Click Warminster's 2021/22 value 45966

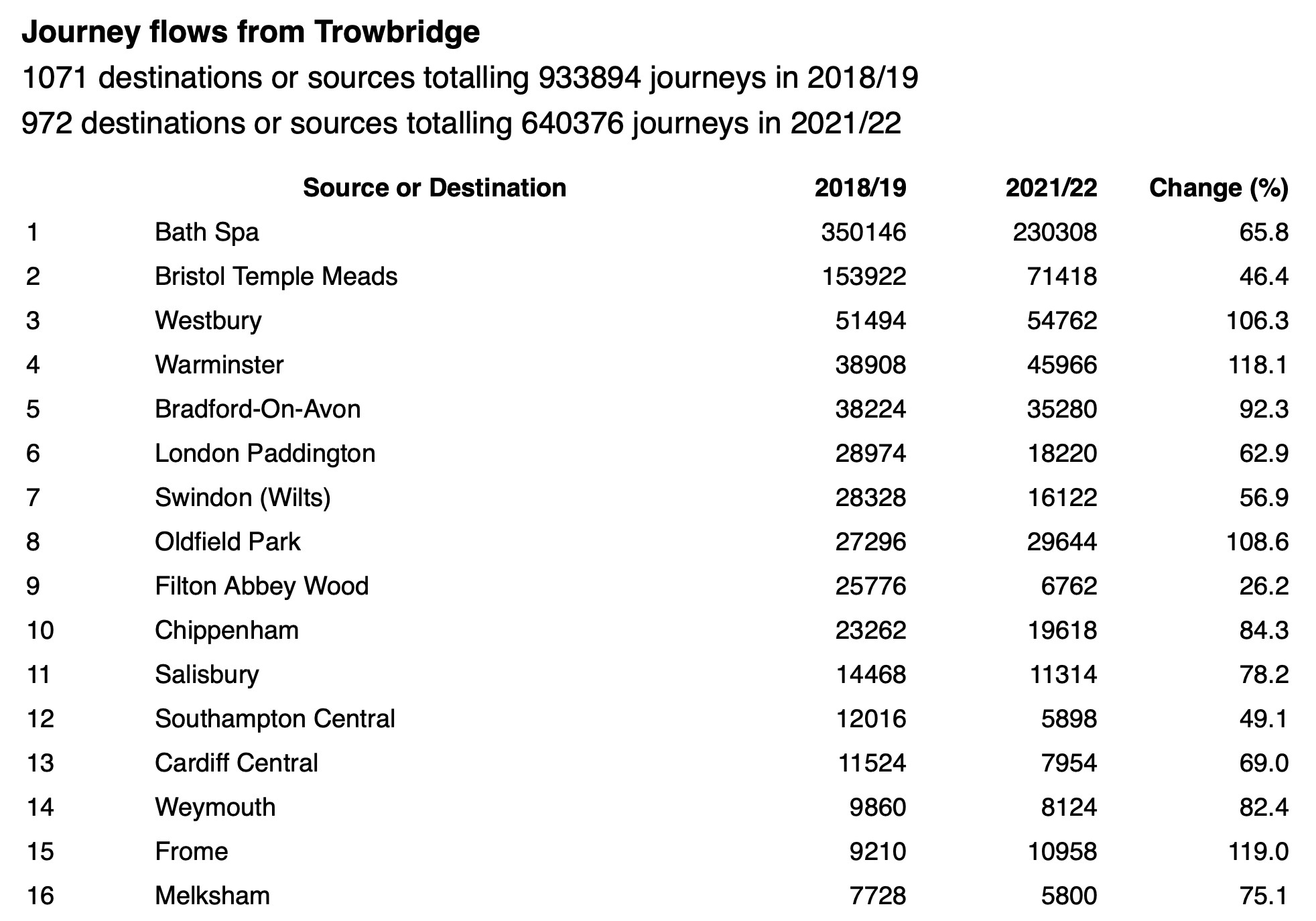point(1061,365)
